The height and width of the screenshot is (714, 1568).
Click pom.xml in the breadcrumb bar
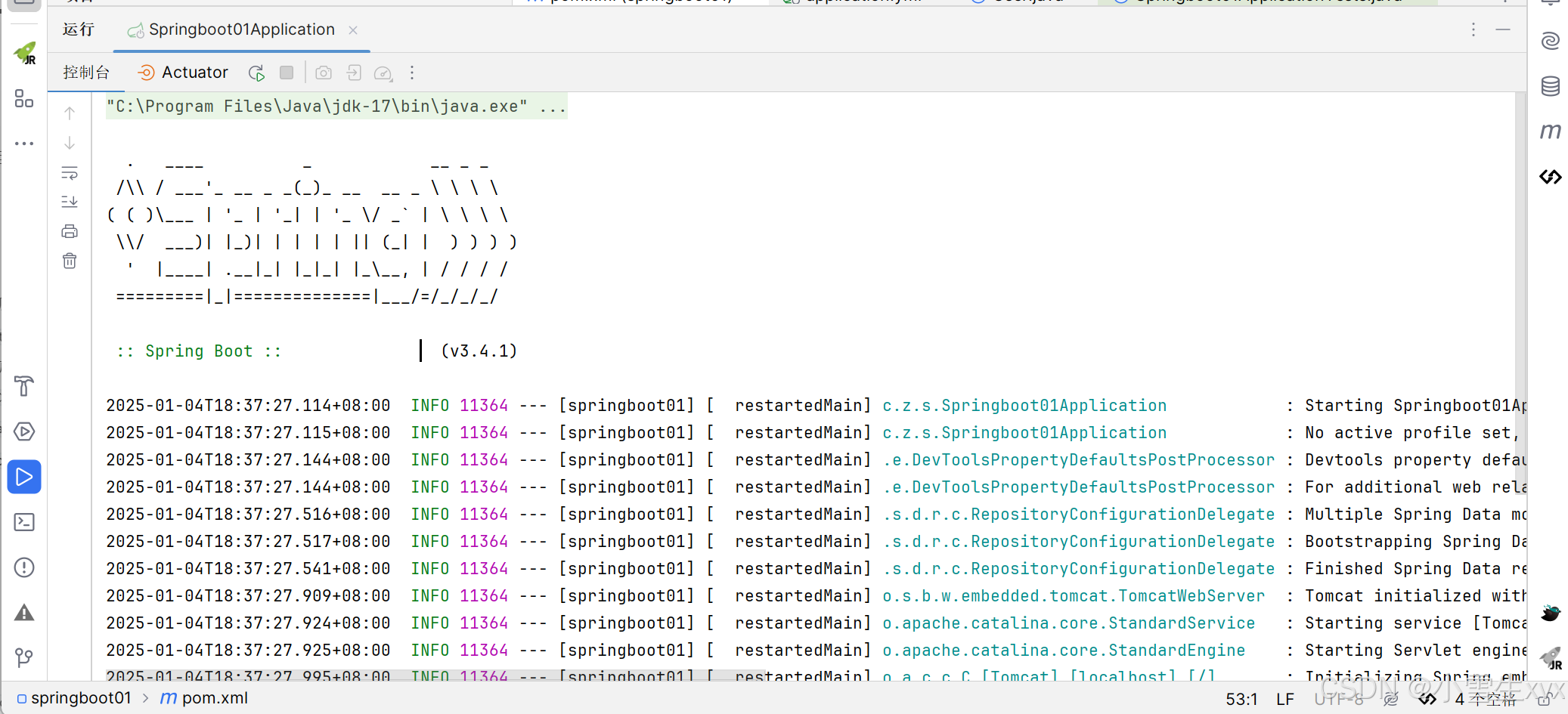pos(215,698)
